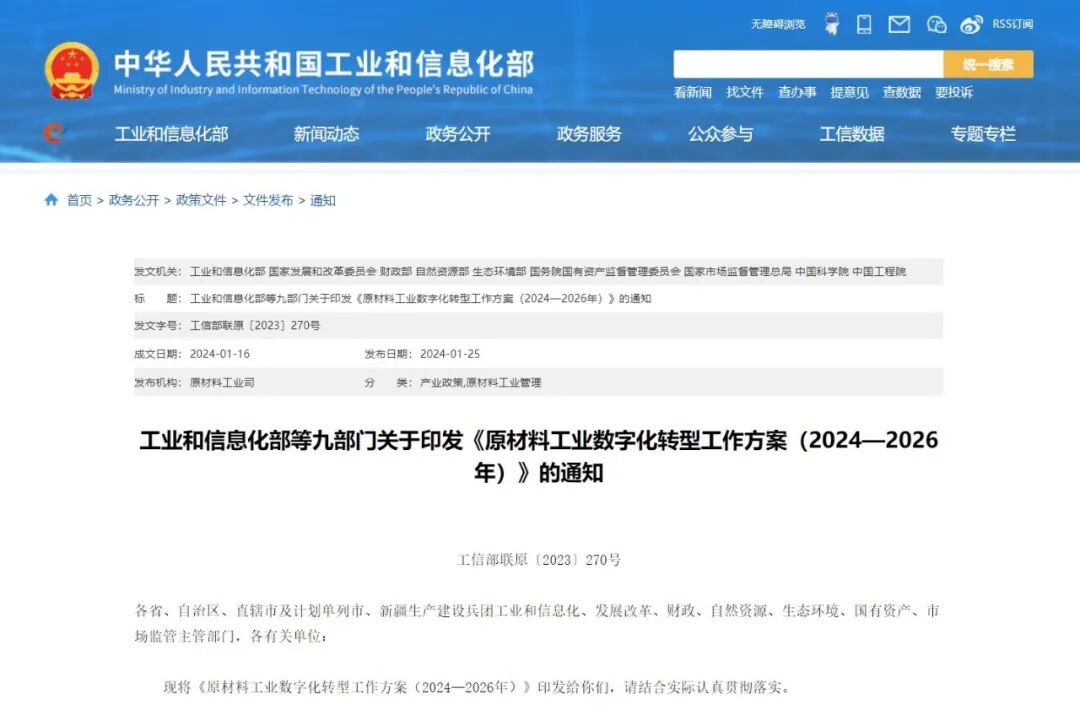Click the email envelope icon
The image size is (1080, 705).
(x=899, y=24)
